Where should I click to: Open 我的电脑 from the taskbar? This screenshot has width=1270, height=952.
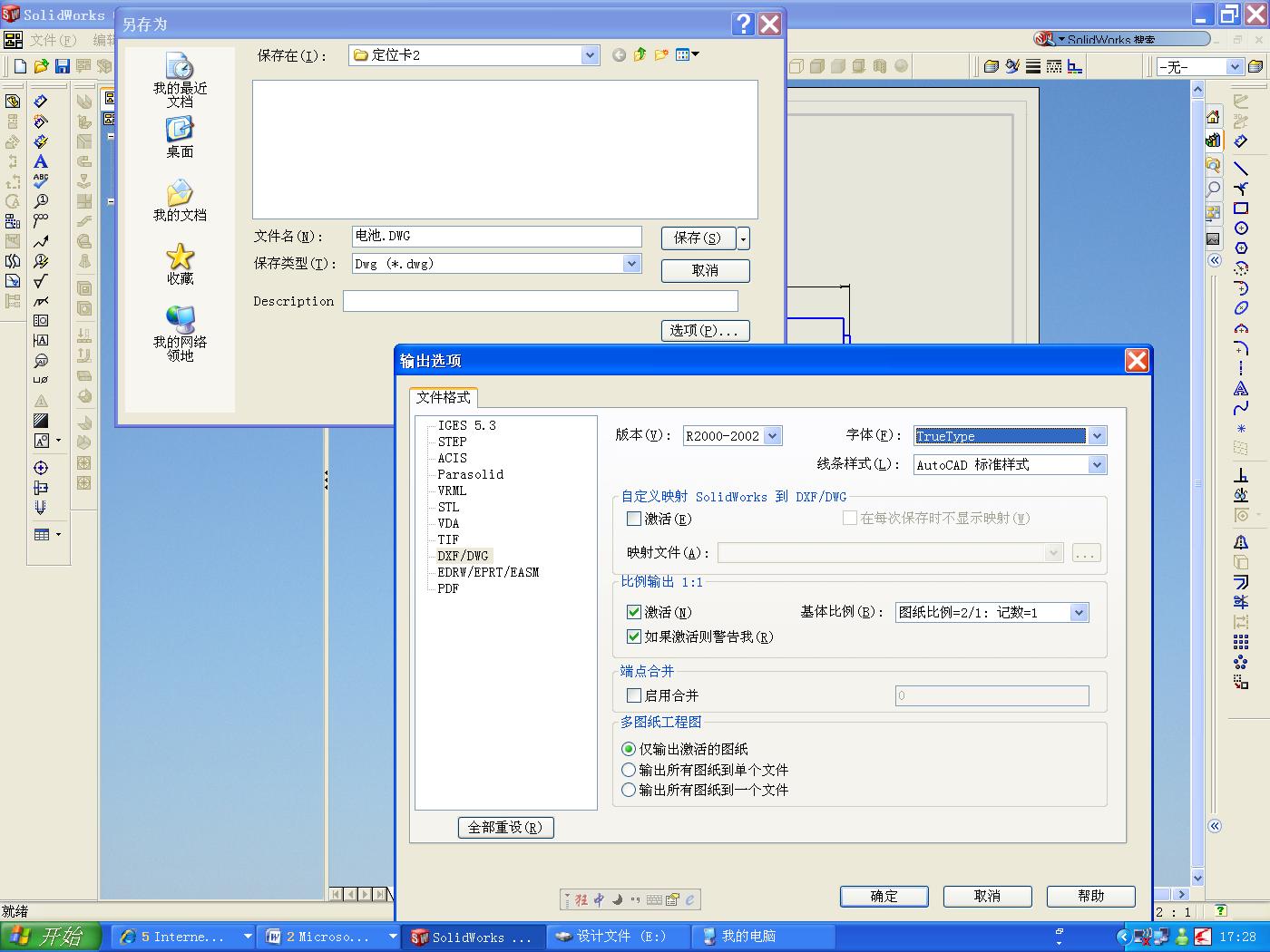coord(764,937)
